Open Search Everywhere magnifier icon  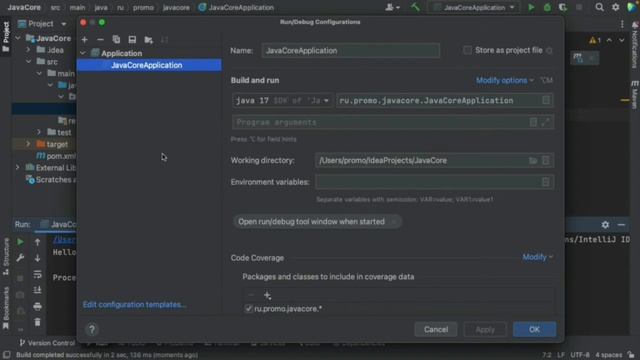(x=599, y=7)
